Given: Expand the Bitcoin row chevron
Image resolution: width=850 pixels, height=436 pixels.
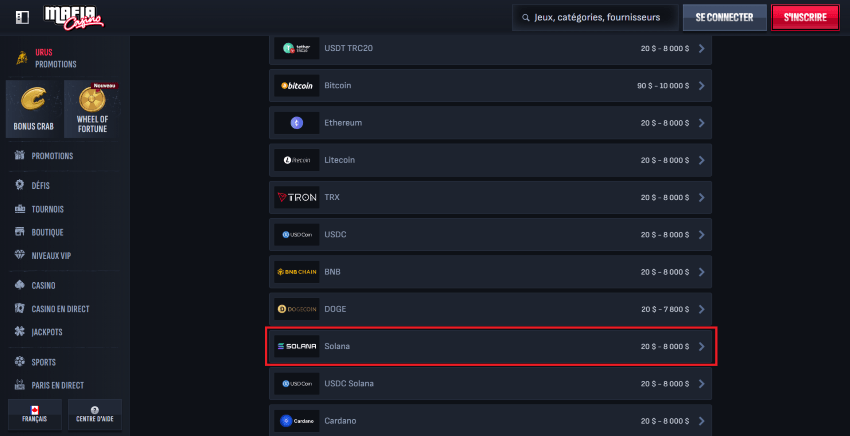Looking at the screenshot, I should (x=701, y=86).
